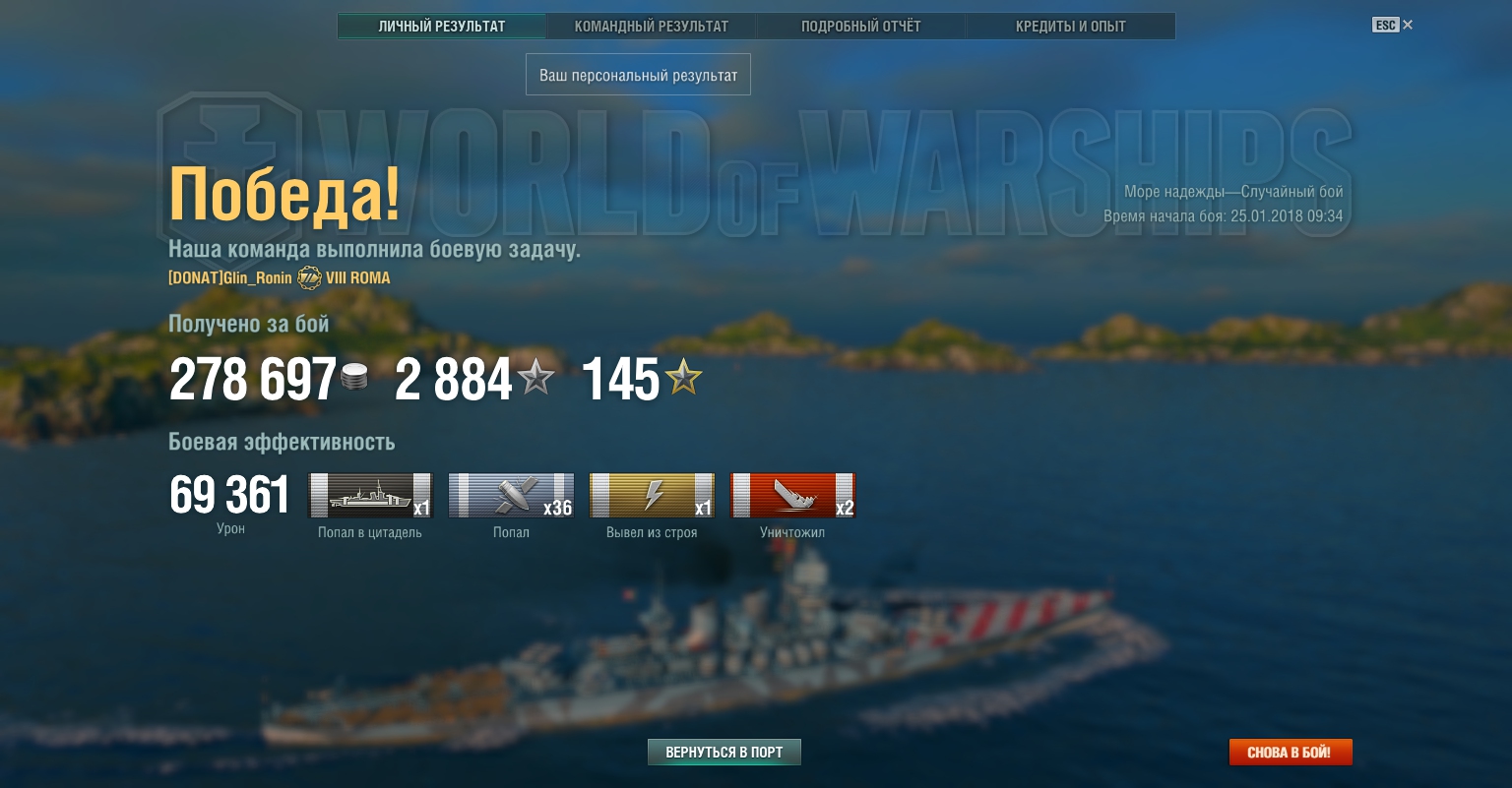Click Вернуться в порт button

[x=724, y=753]
